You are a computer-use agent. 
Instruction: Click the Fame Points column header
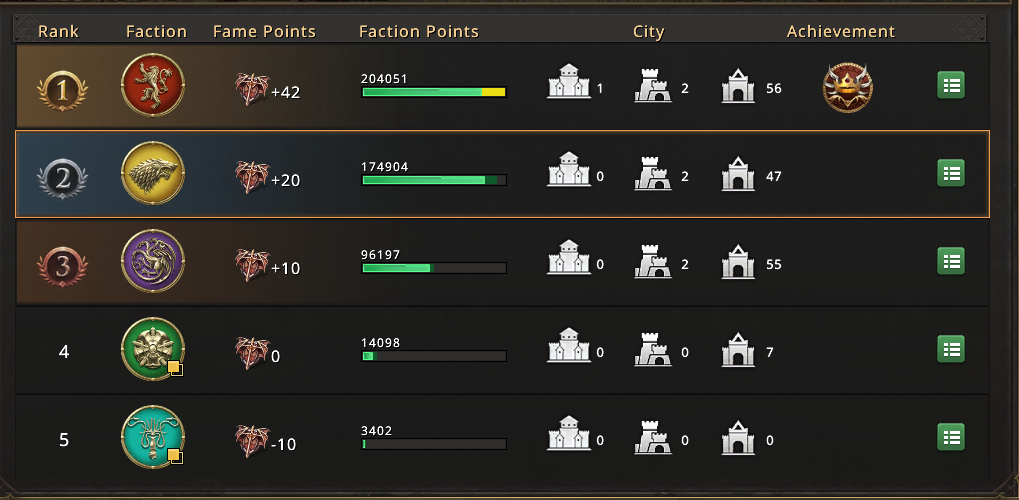point(264,32)
